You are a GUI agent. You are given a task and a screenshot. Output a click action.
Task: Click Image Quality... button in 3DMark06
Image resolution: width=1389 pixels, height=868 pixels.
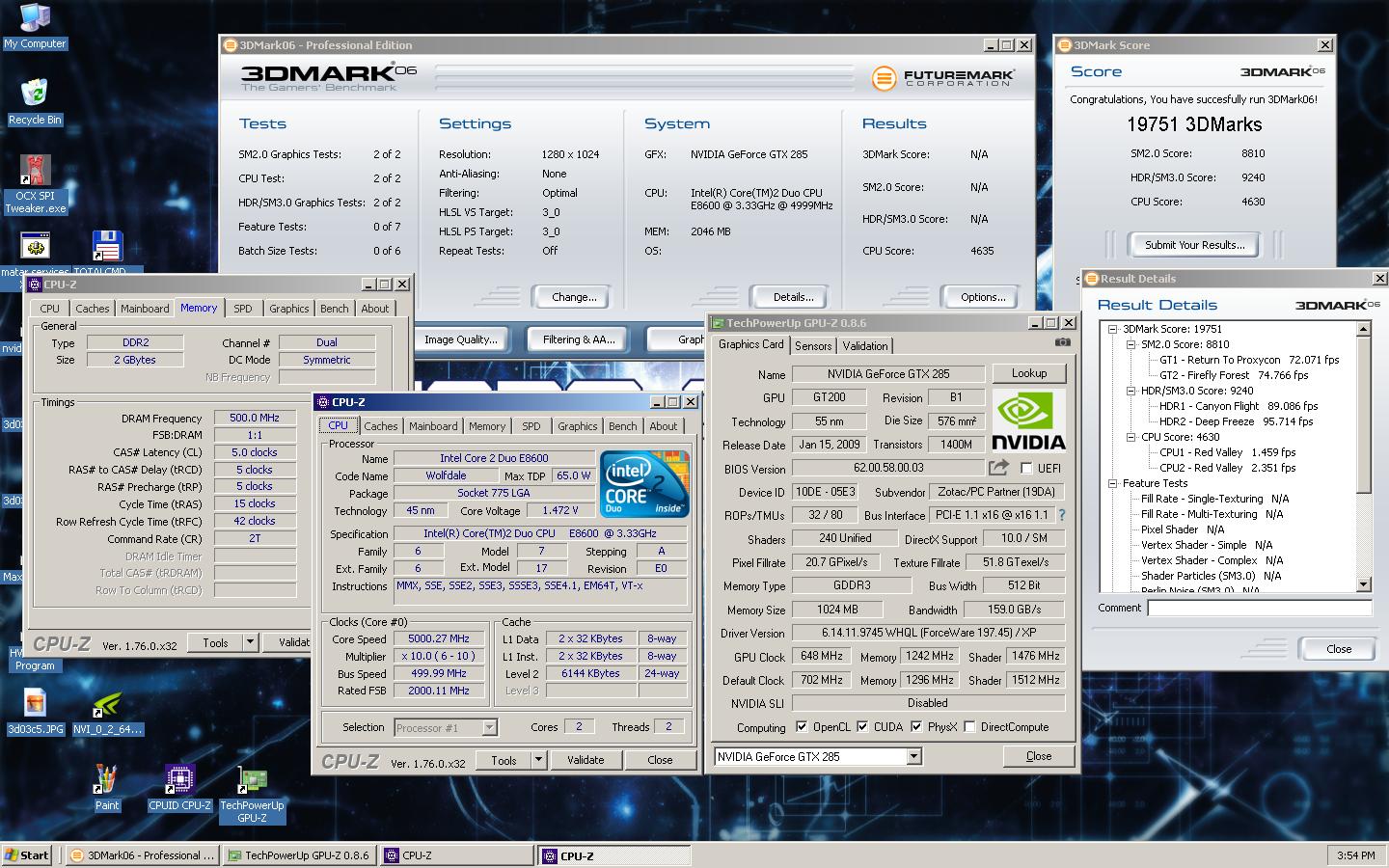(461, 339)
